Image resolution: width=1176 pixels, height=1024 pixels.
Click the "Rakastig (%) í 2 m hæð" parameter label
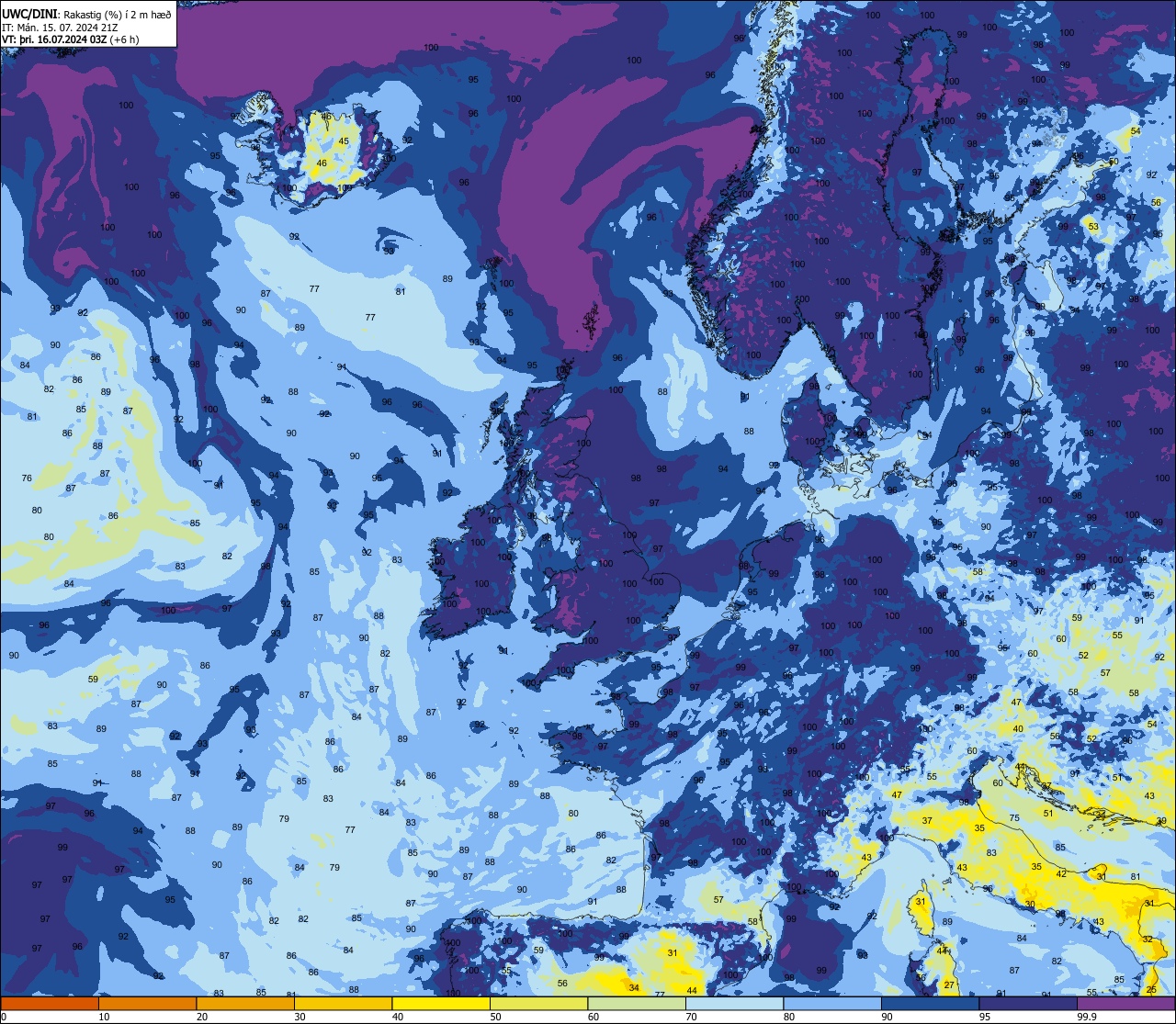[118, 15]
